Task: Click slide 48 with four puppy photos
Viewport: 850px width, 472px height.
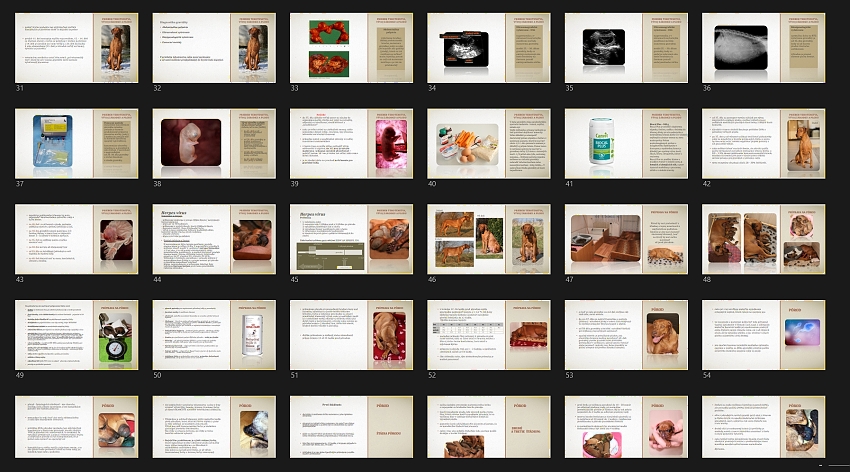Action: (763, 238)
